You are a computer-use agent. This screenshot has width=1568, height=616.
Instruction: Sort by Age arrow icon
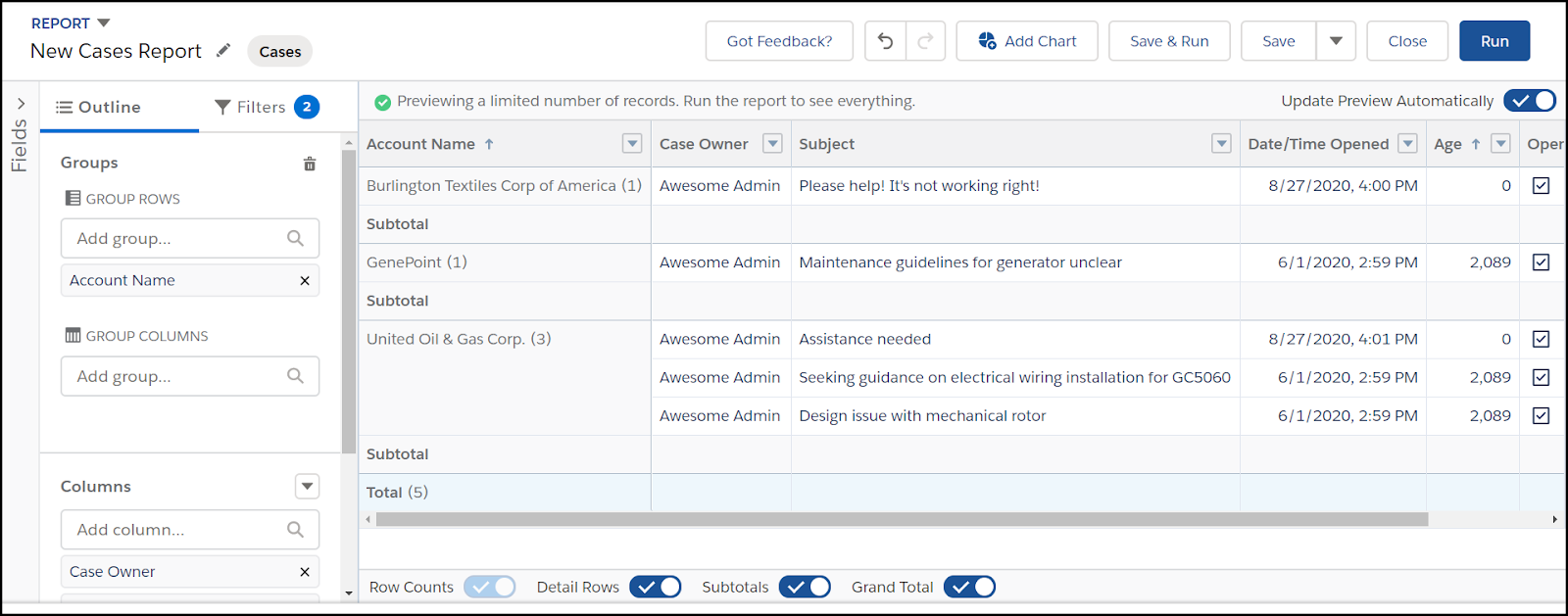[x=1476, y=144]
